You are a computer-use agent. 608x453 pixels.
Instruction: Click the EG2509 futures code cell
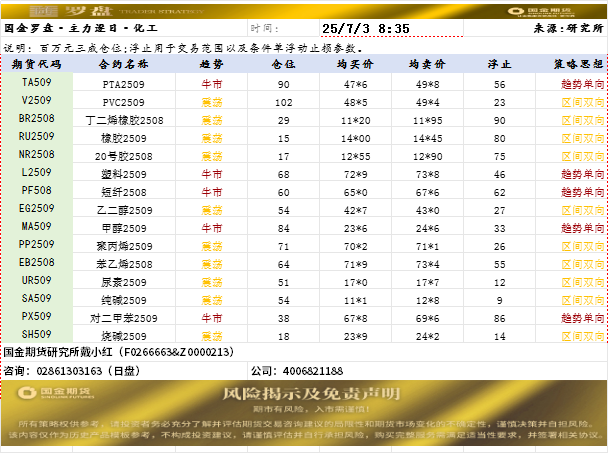click(37, 208)
